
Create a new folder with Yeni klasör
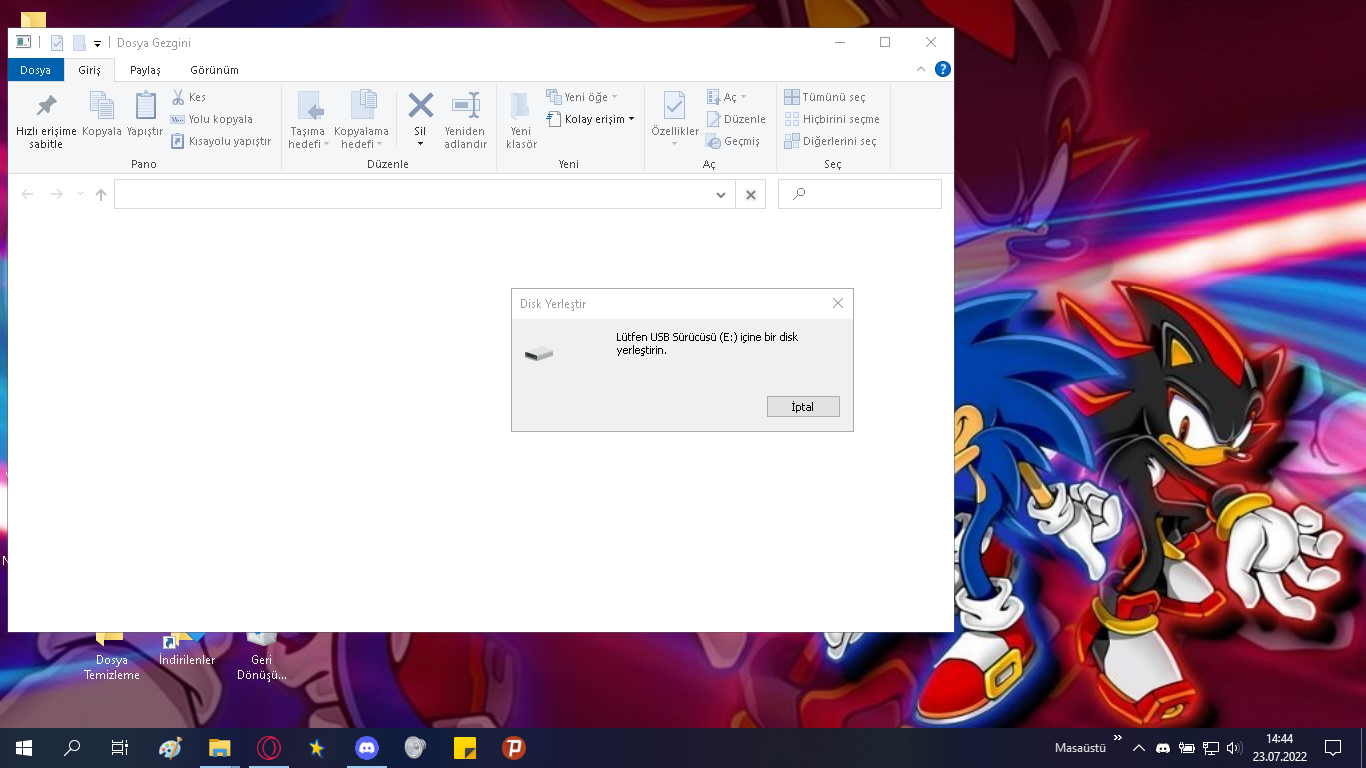click(521, 121)
